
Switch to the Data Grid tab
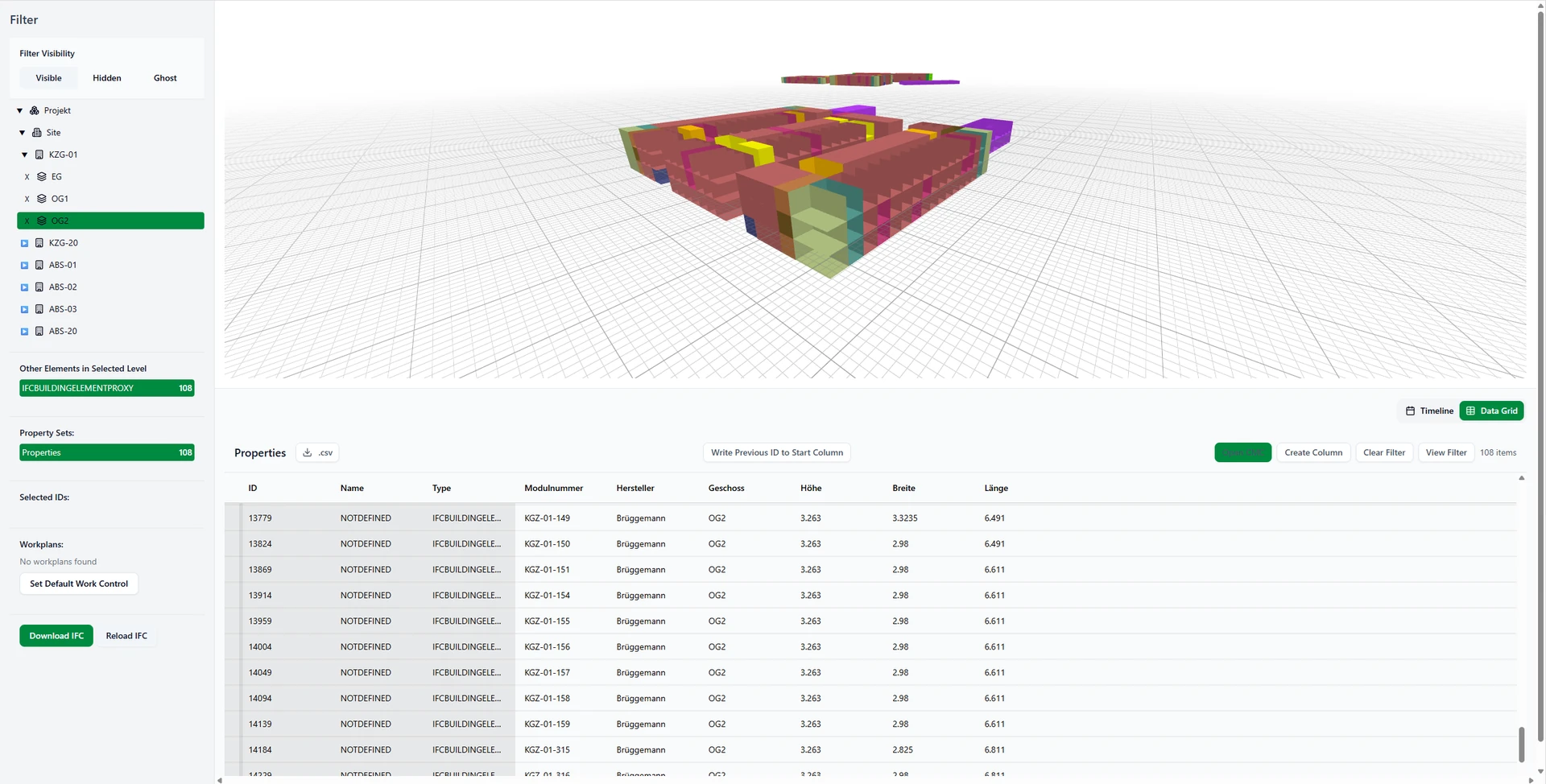tap(1491, 411)
